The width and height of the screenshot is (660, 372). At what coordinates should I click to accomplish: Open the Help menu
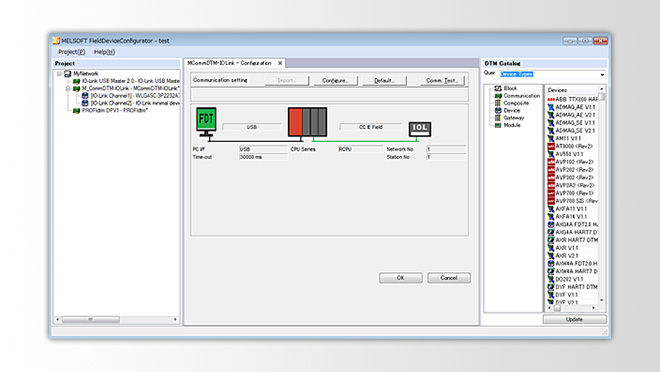104,52
